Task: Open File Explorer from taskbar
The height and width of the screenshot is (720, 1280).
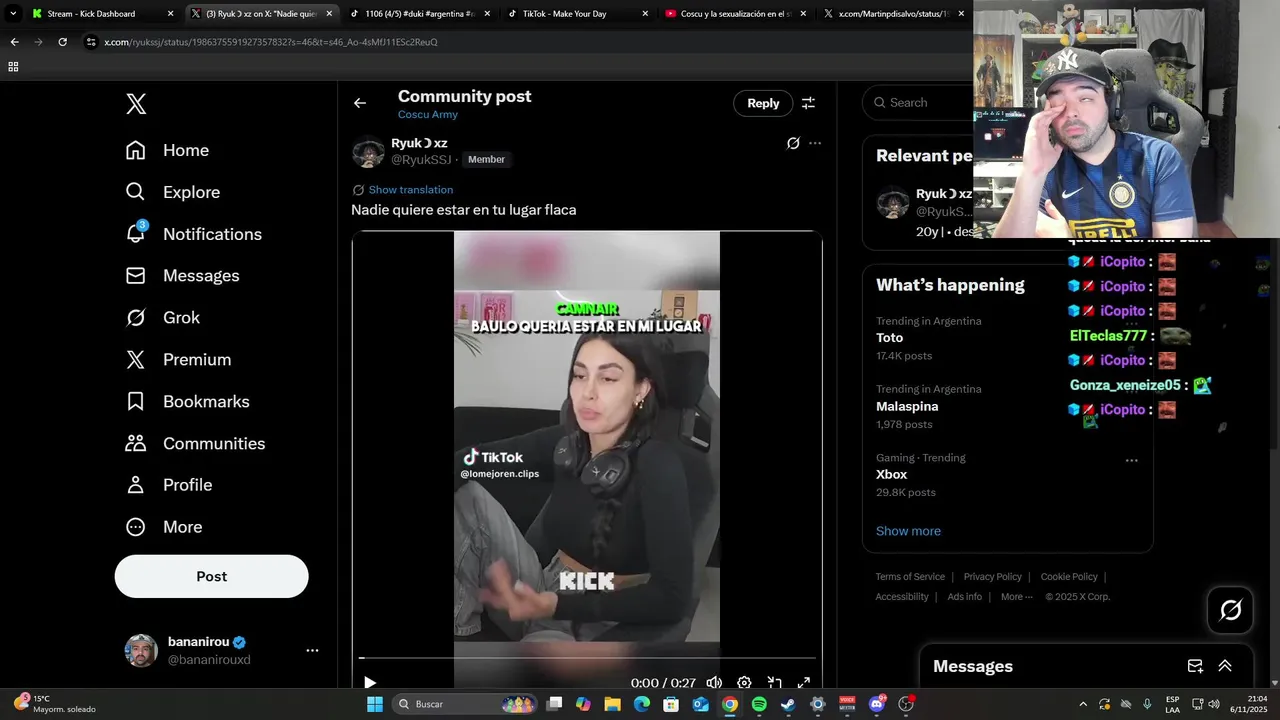Action: pyautogui.click(x=612, y=704)
